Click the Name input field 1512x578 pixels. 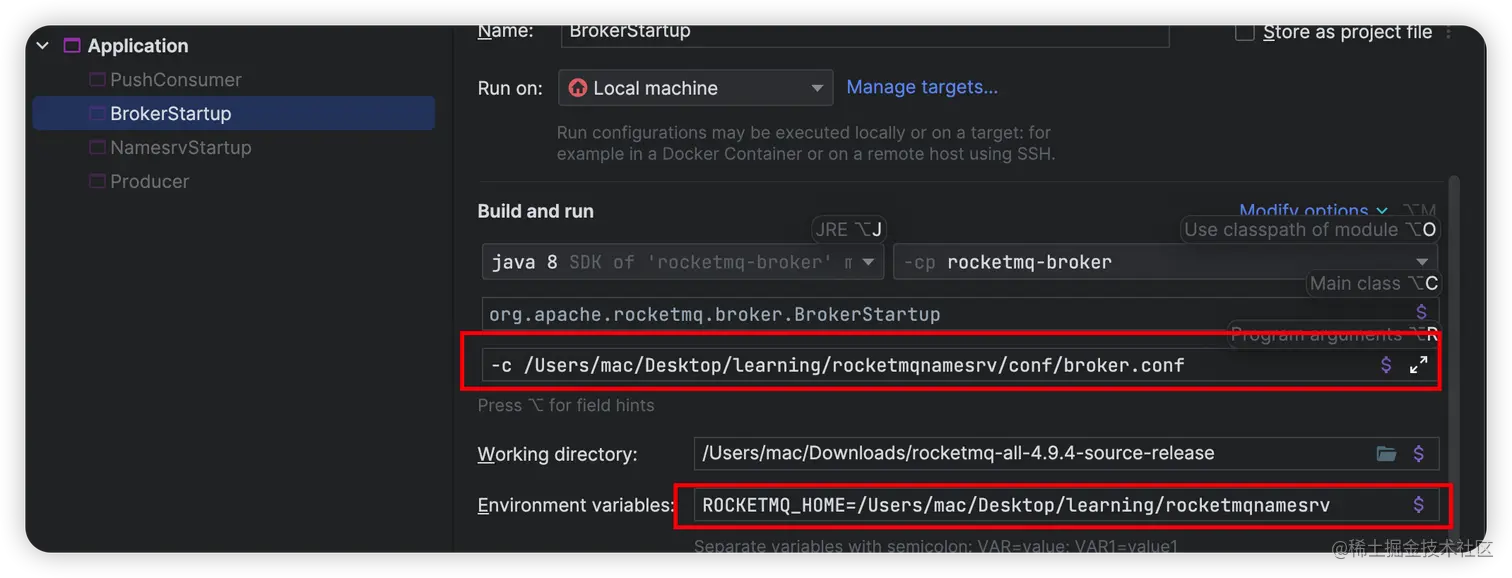tap(865, 32)
